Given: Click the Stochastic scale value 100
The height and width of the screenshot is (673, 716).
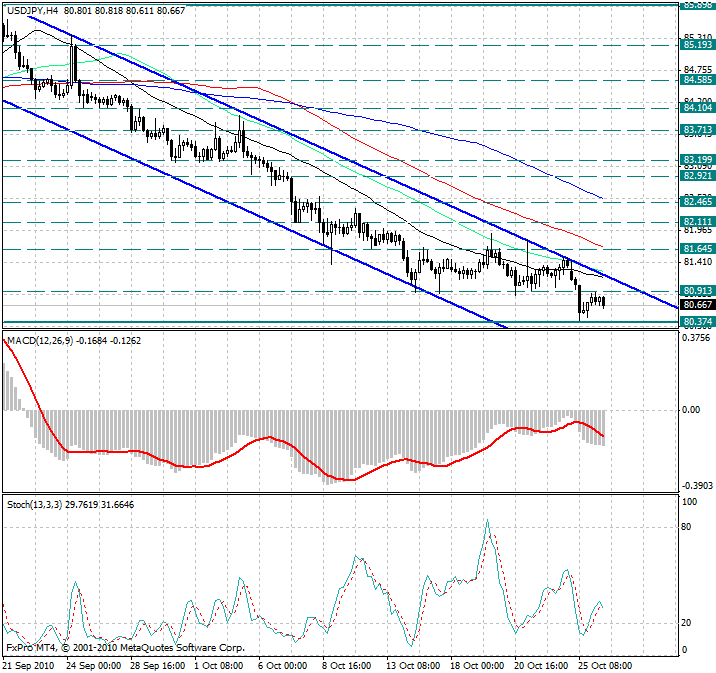Looking at the screenshot, I should pyautogui.click(x=690, y=502).
